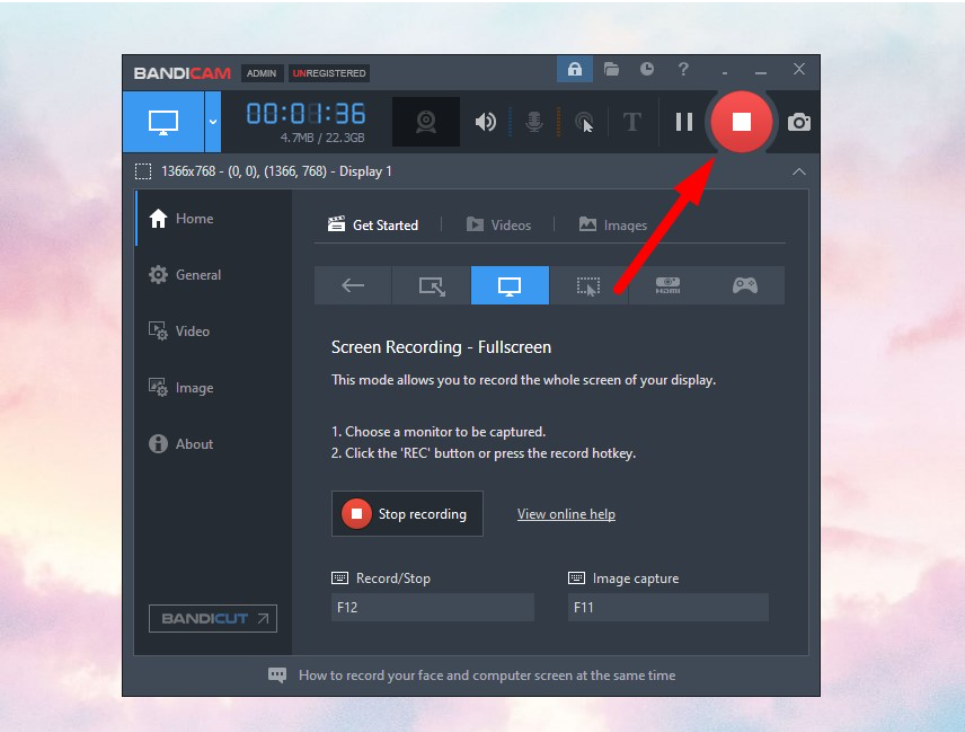The height and width of the screenshot is (732, 965).
Task: Select the rectangle on screen mode icon
Action: pyautogui.click(x=431, y=285)
